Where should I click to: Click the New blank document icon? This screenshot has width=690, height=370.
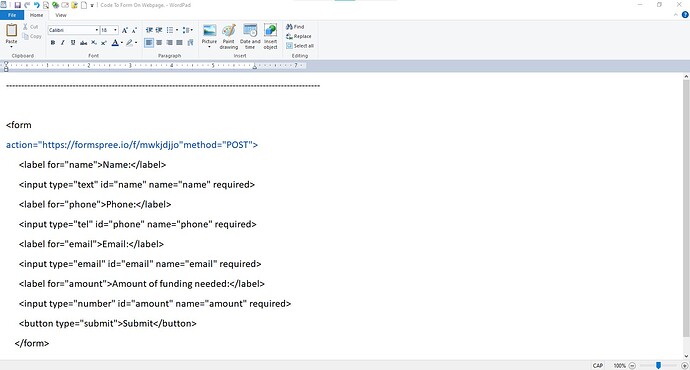tap(84, 5)
